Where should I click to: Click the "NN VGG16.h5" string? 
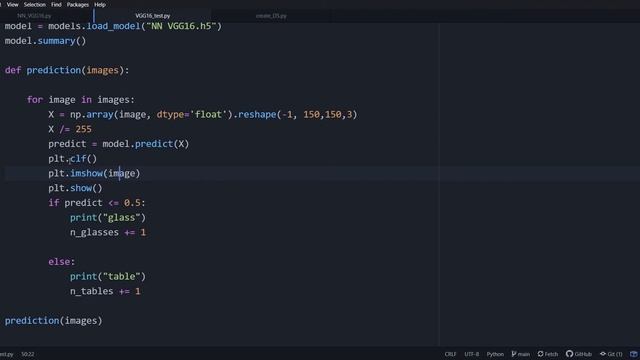click(x=181, y=26)
